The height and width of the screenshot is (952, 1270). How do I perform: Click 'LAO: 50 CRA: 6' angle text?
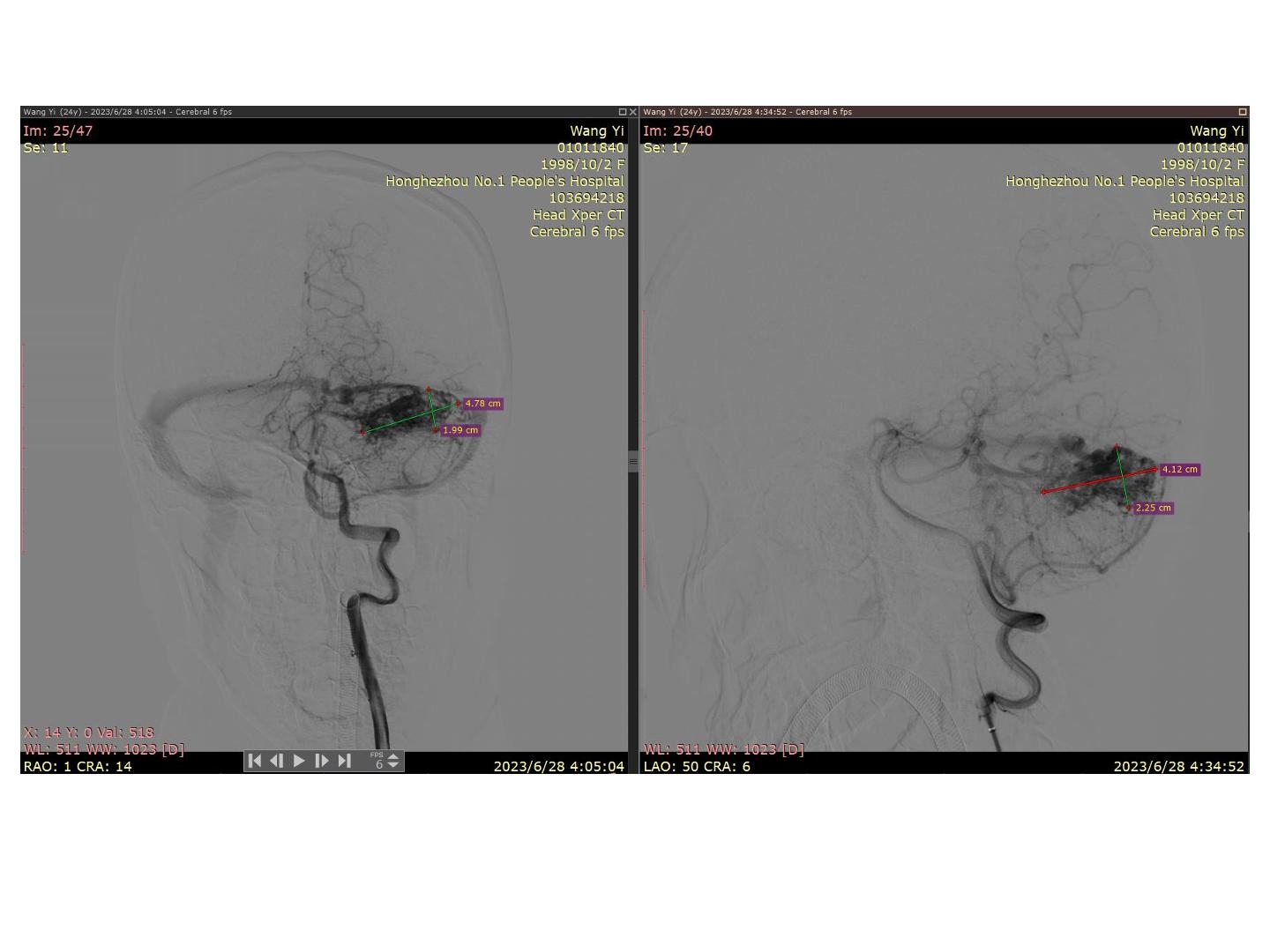pos(697,766)
